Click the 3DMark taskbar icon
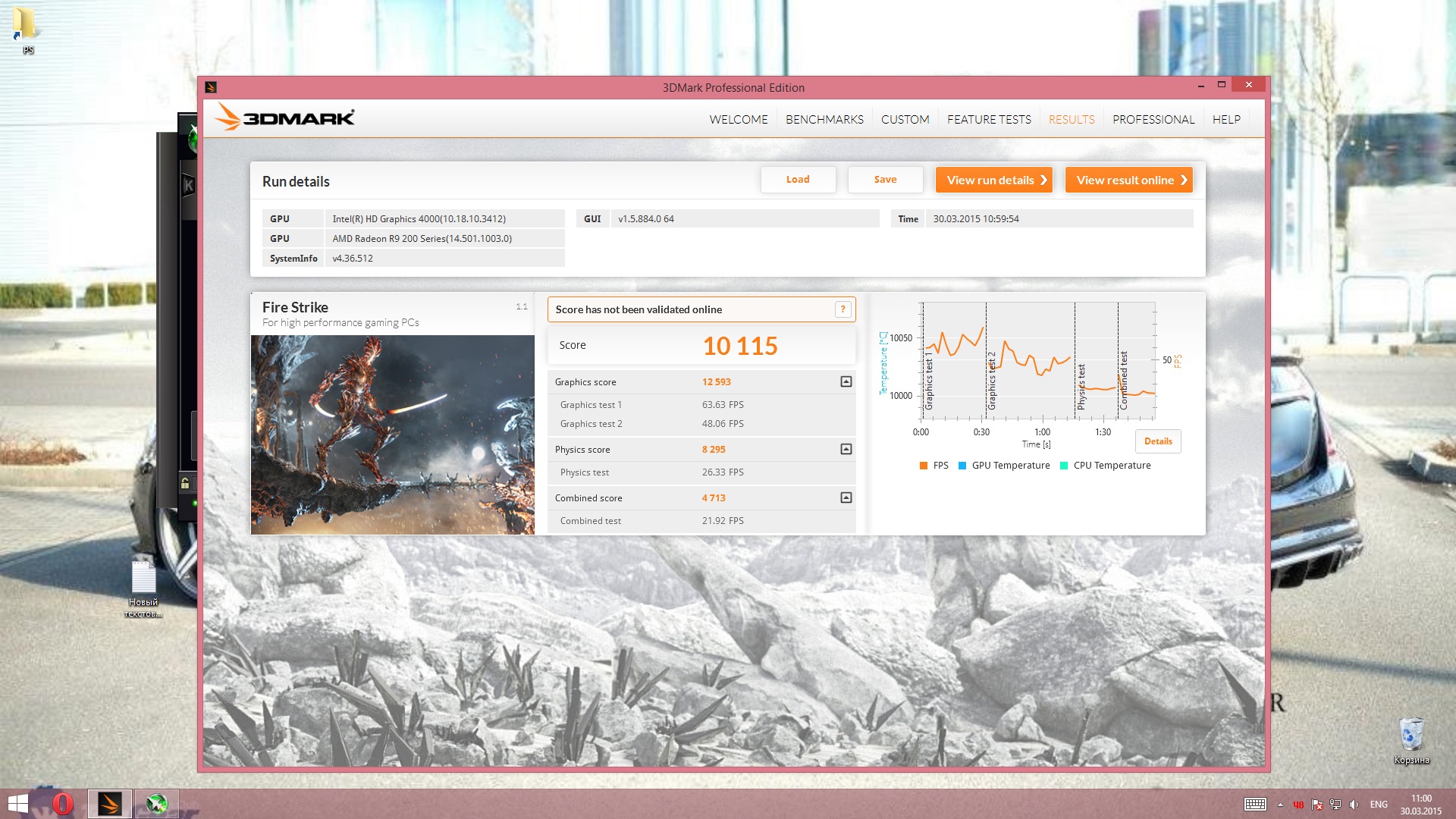Image resolution: width=1456 pixels, height=819 pixels. pos(110,803)
